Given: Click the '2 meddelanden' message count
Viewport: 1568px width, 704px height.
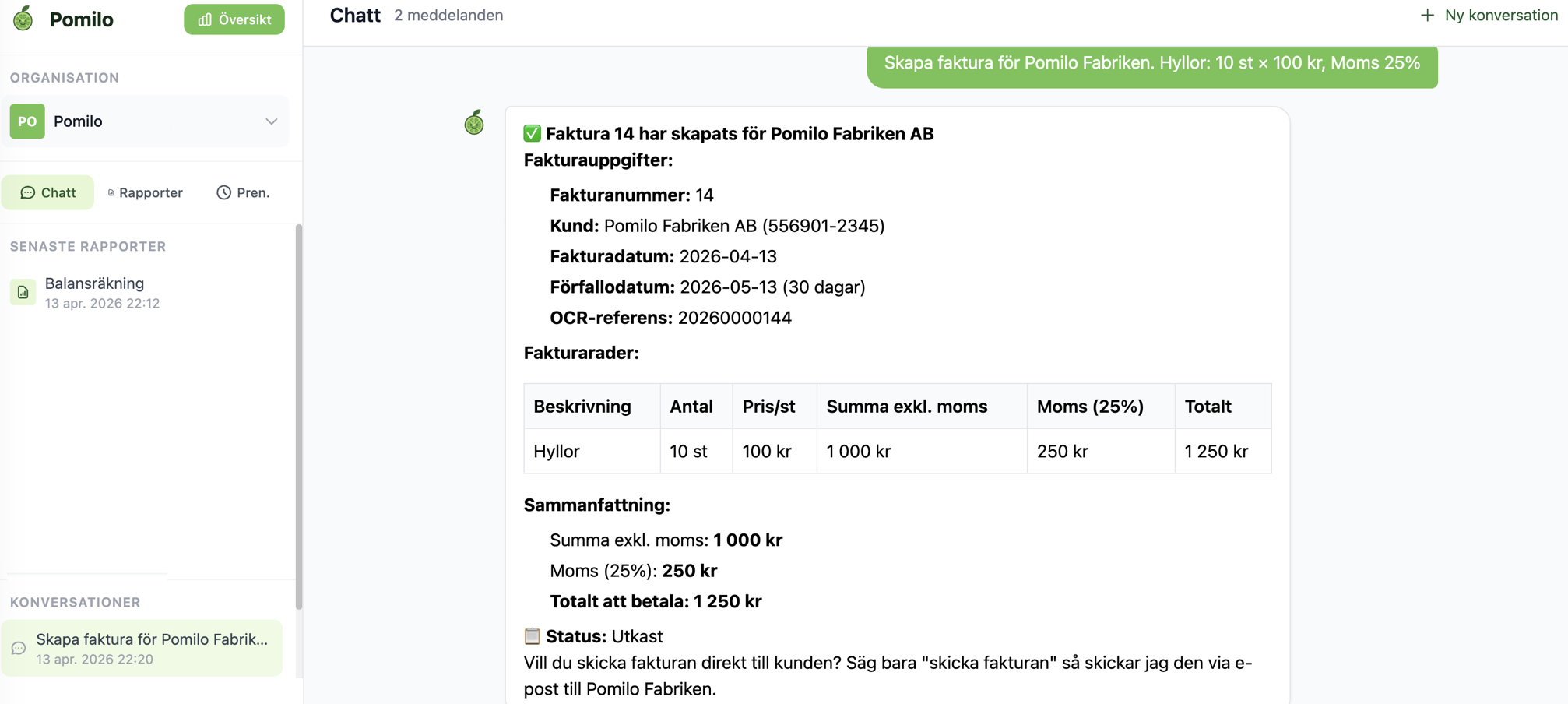Looking at the screenshot, I should 448,16.
